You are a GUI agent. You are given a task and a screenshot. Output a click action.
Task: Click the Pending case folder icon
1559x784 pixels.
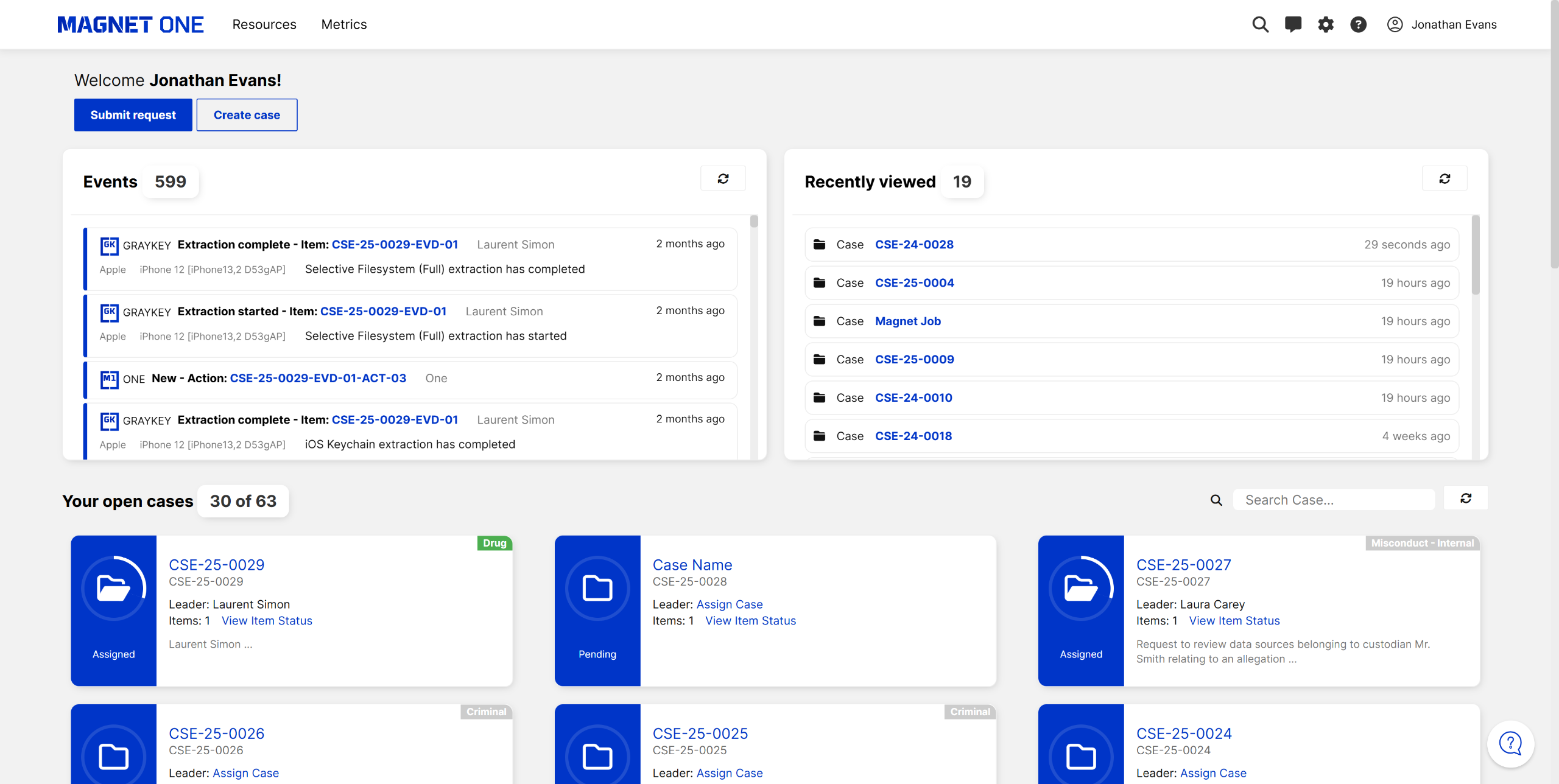(597, 588)
